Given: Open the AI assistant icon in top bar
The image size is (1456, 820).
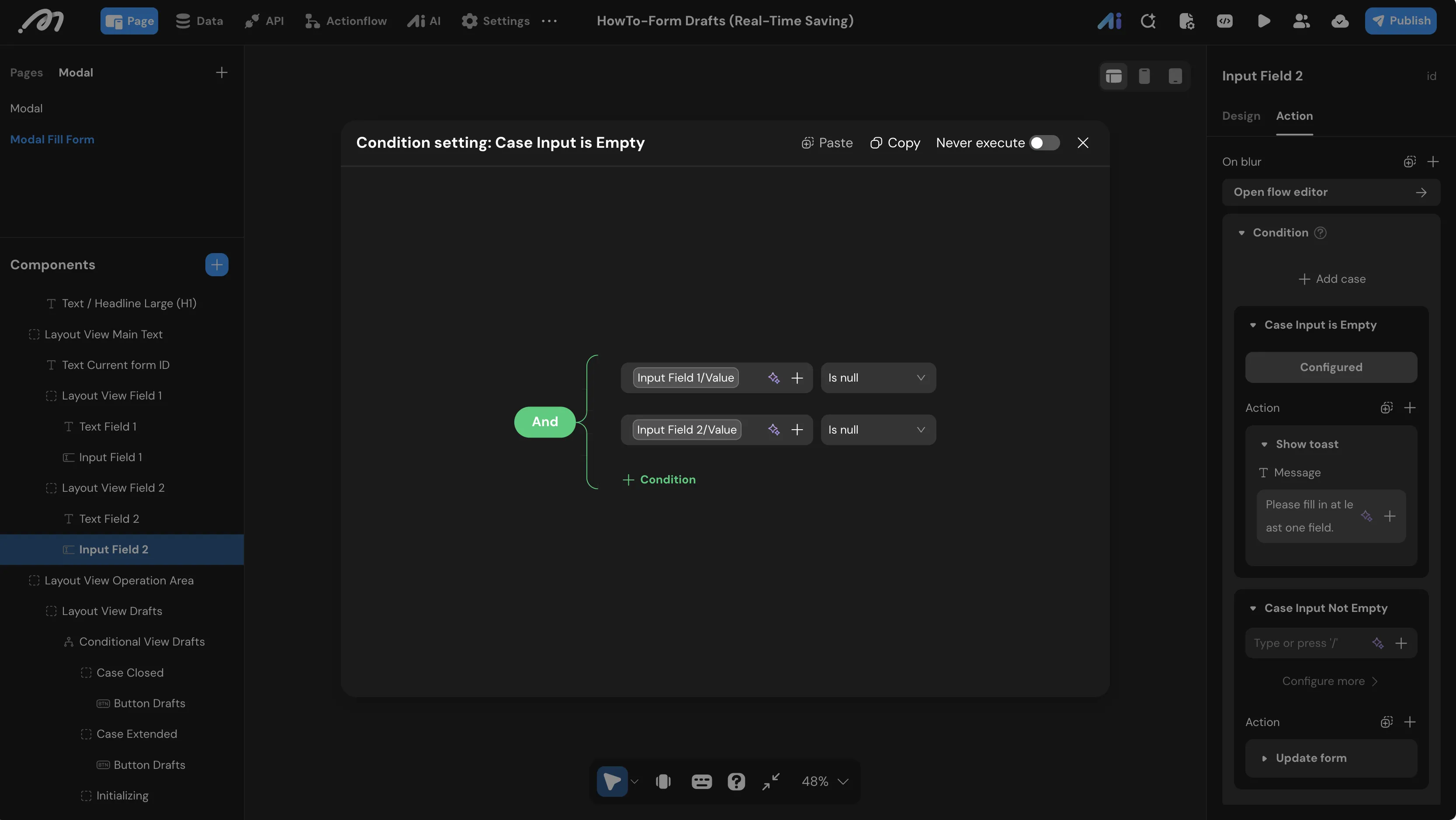Looking at the screenshot, I should (x=1109, y=21).
